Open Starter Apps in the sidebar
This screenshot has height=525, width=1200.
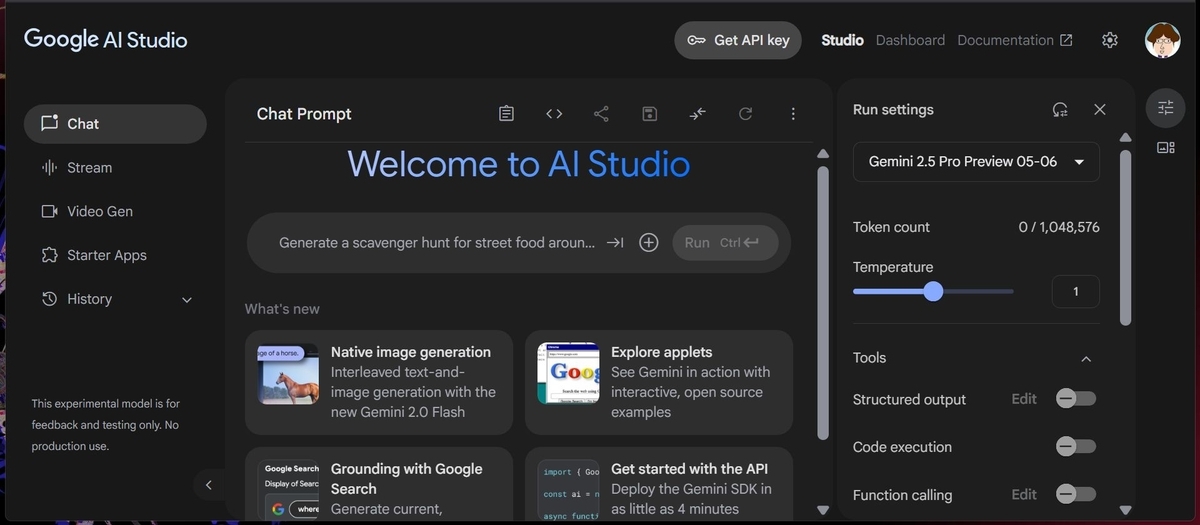(x=115, y=255)
